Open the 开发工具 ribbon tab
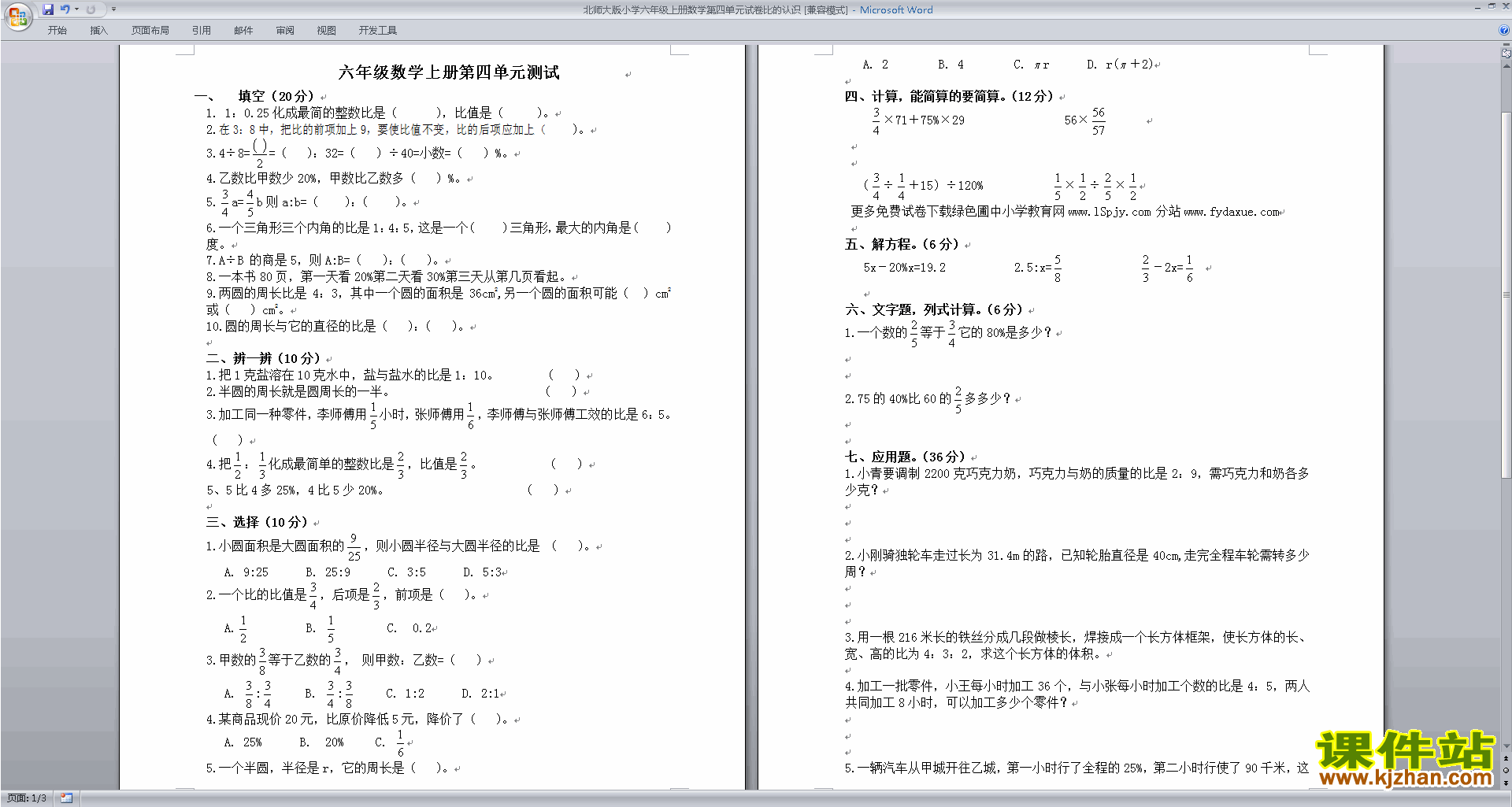 (378, 31)
